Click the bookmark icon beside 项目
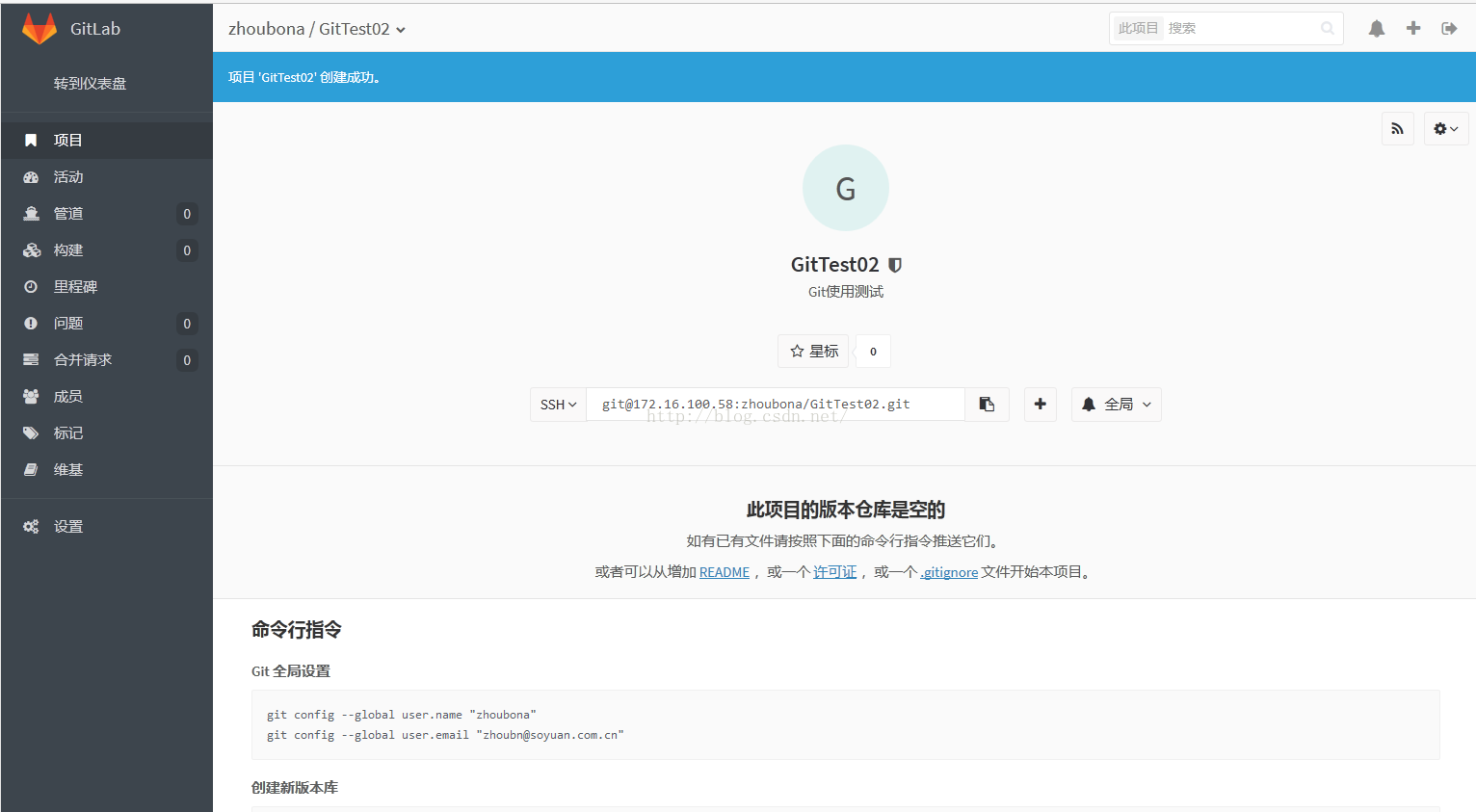1476x812 pixels. click(x=31, y=141)
